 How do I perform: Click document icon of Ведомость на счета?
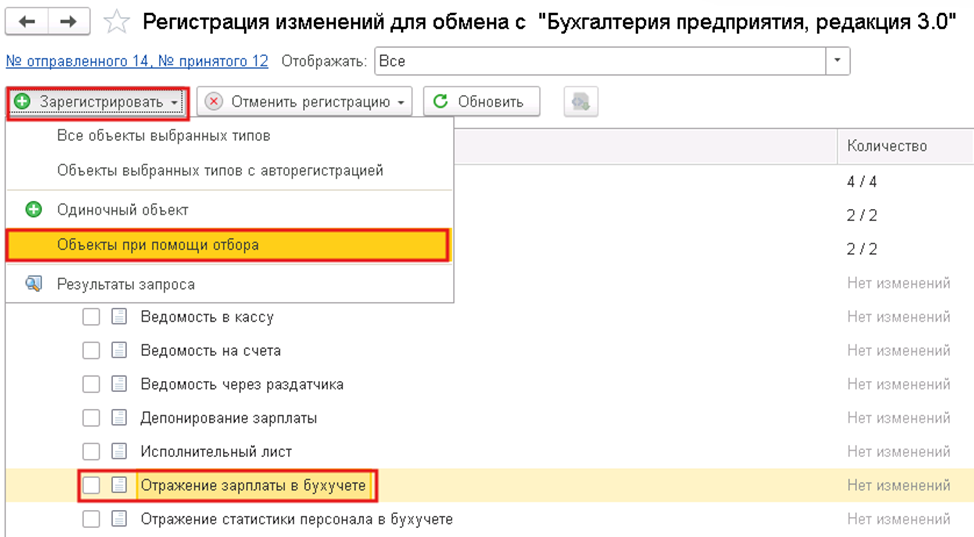pyautogui.click(x=119, y=351)
